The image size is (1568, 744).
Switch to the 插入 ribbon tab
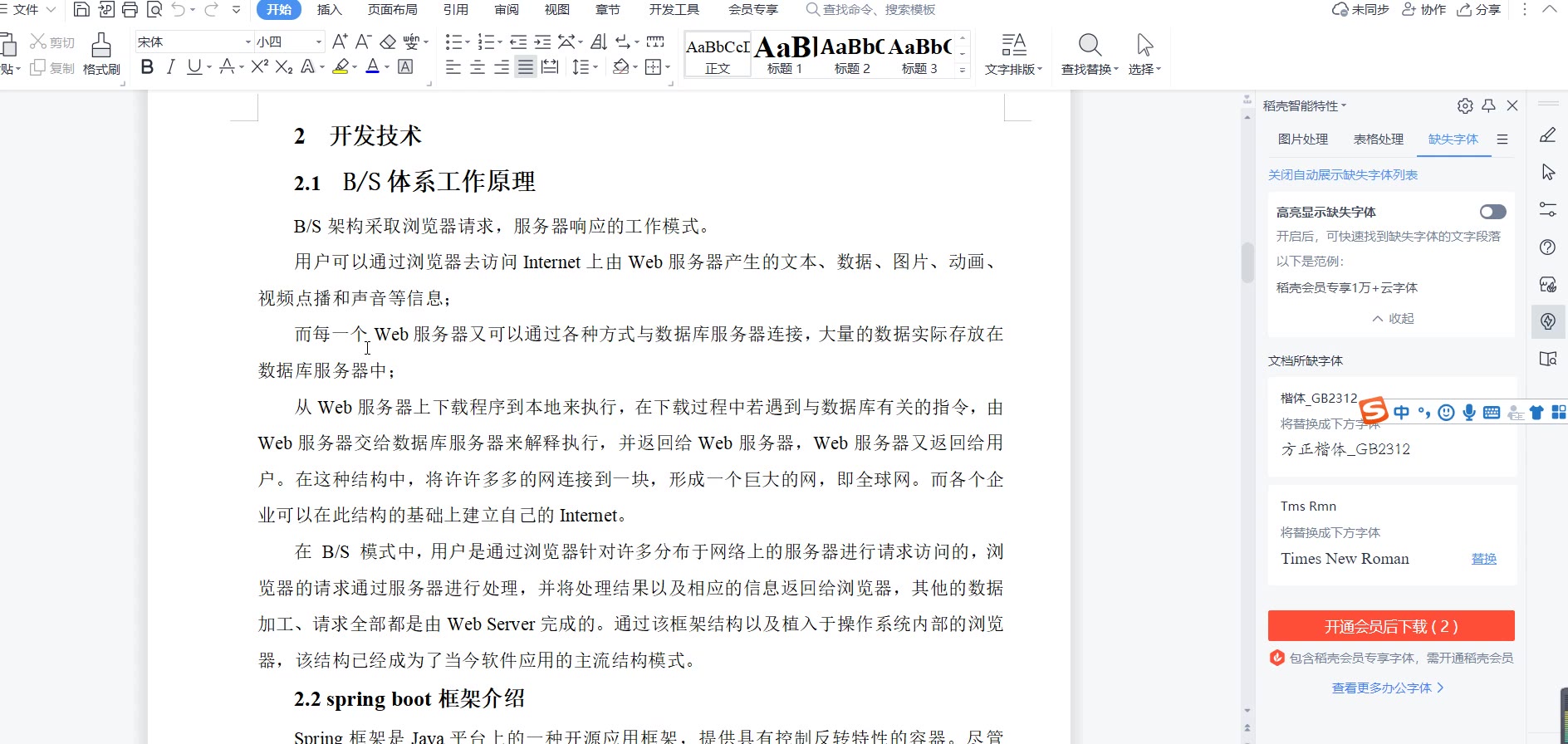(329, 9)
